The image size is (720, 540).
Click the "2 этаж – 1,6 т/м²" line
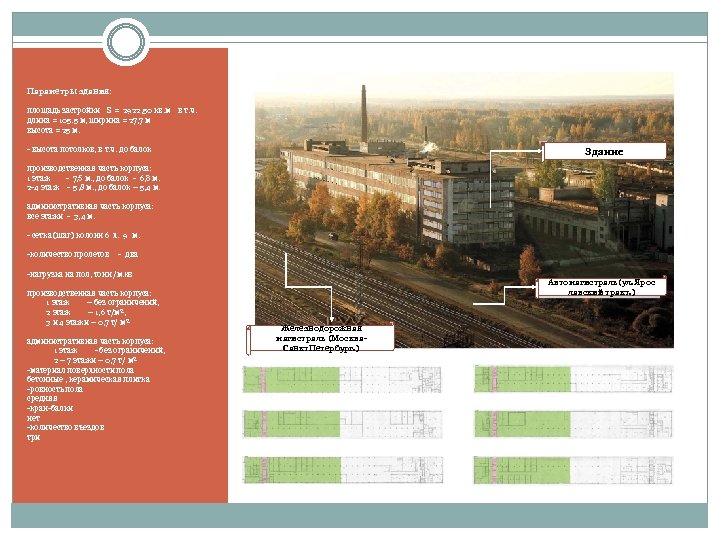86,312
